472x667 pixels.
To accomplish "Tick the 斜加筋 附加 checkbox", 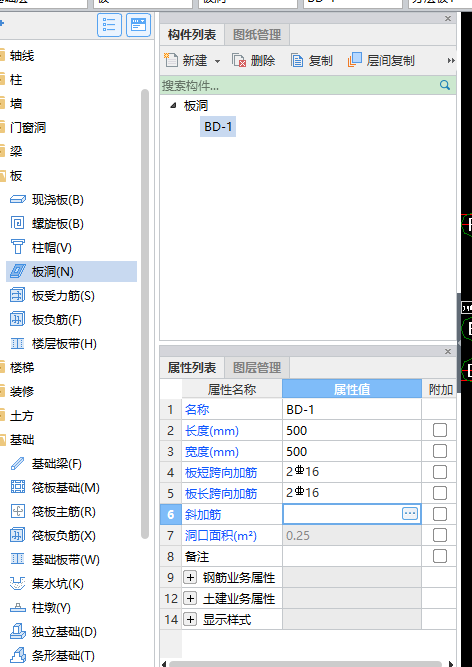I will (440, 514).
